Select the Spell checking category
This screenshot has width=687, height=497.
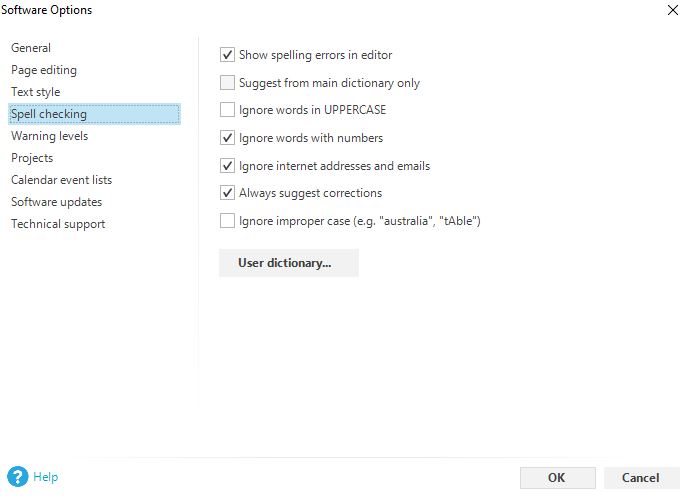[49, 114]
